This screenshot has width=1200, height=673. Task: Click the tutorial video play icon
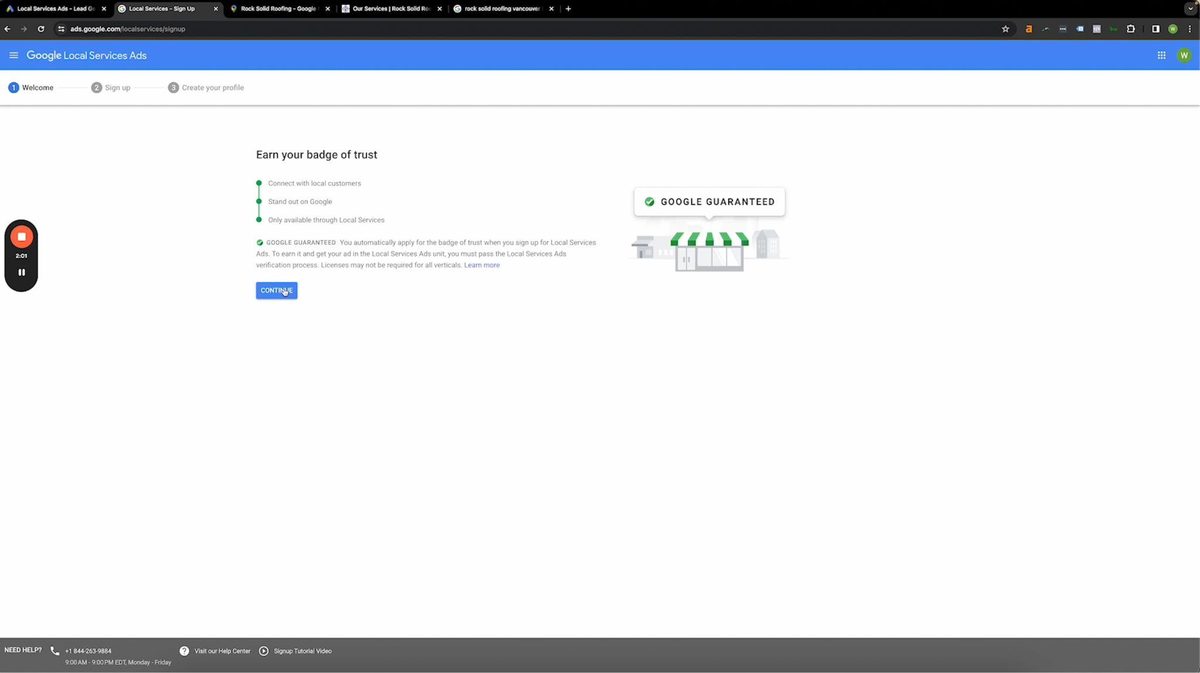pyautogui.click(x=264, y=651)
